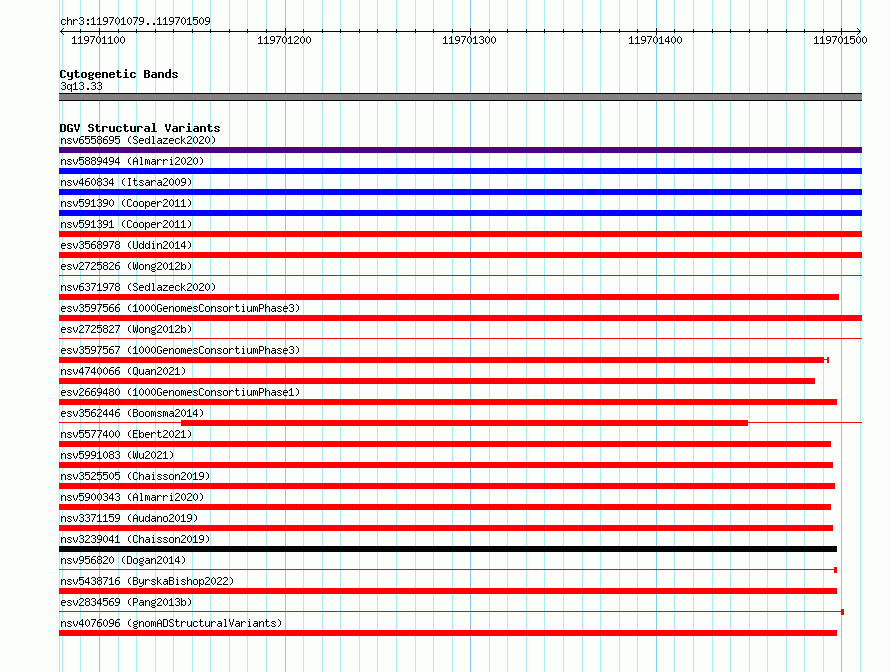This screenshot has height=672, width=890.
Task: Select the red nsv5991083 variant bar
Action: point(446,465)
